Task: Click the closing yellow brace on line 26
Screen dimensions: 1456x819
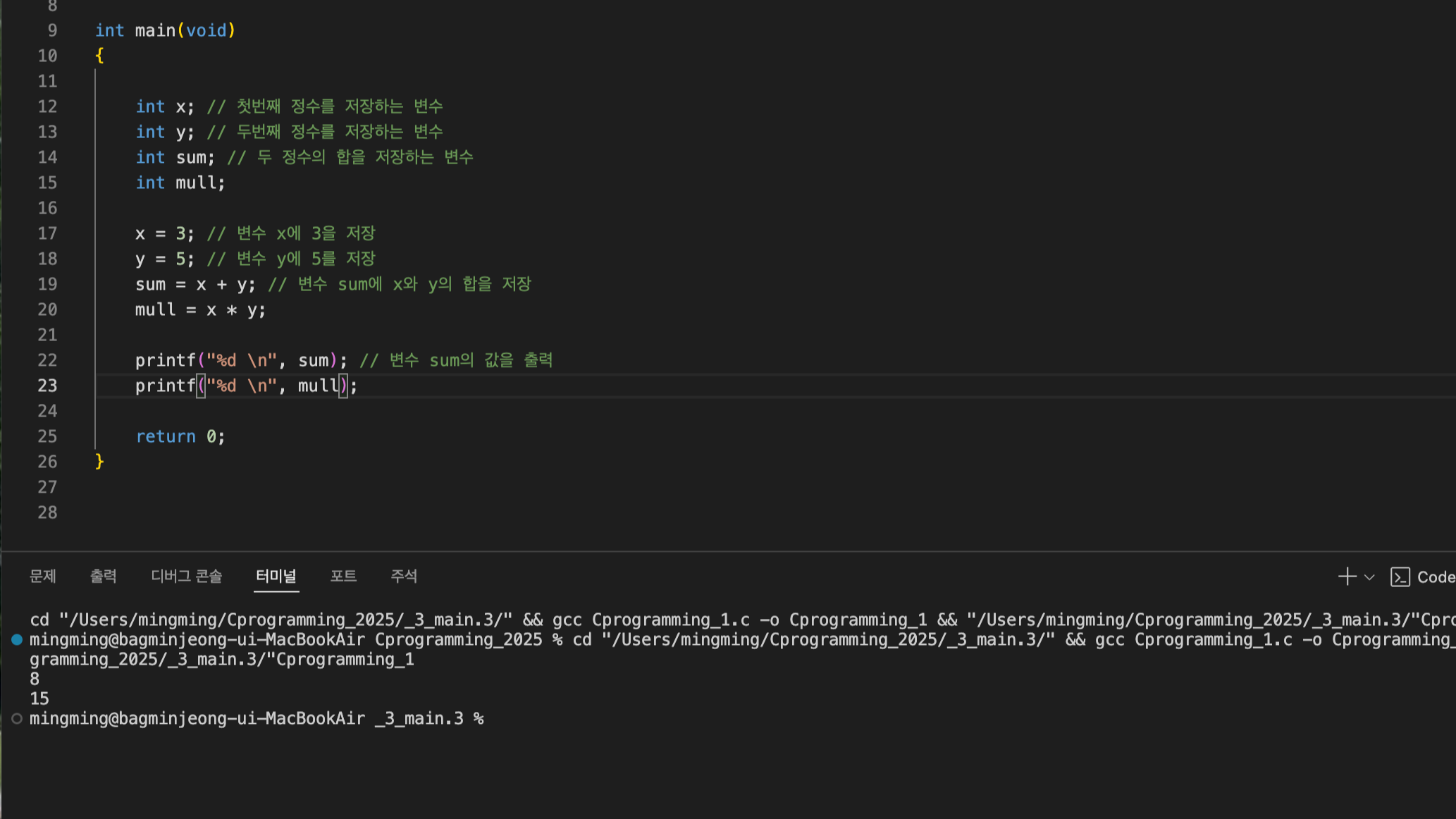Action: pos(99,462)
